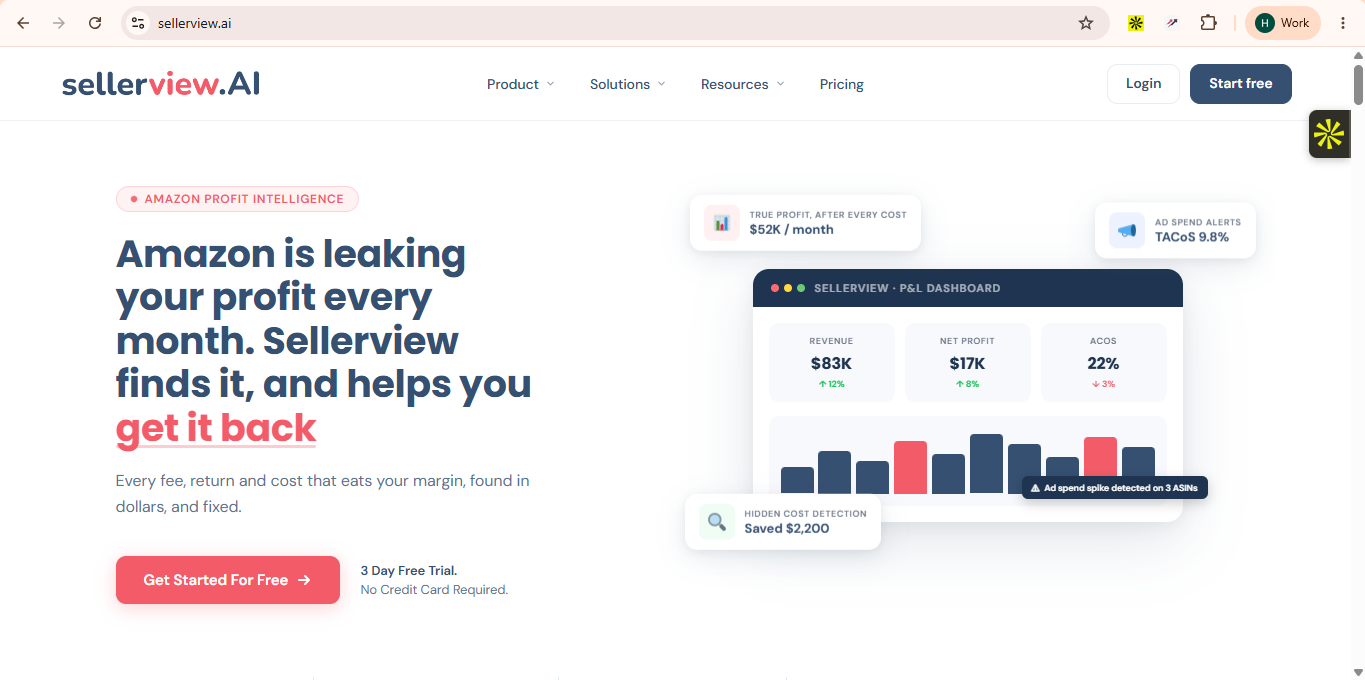Click the floating yellow asterisk side widget

pos(1329,134)
